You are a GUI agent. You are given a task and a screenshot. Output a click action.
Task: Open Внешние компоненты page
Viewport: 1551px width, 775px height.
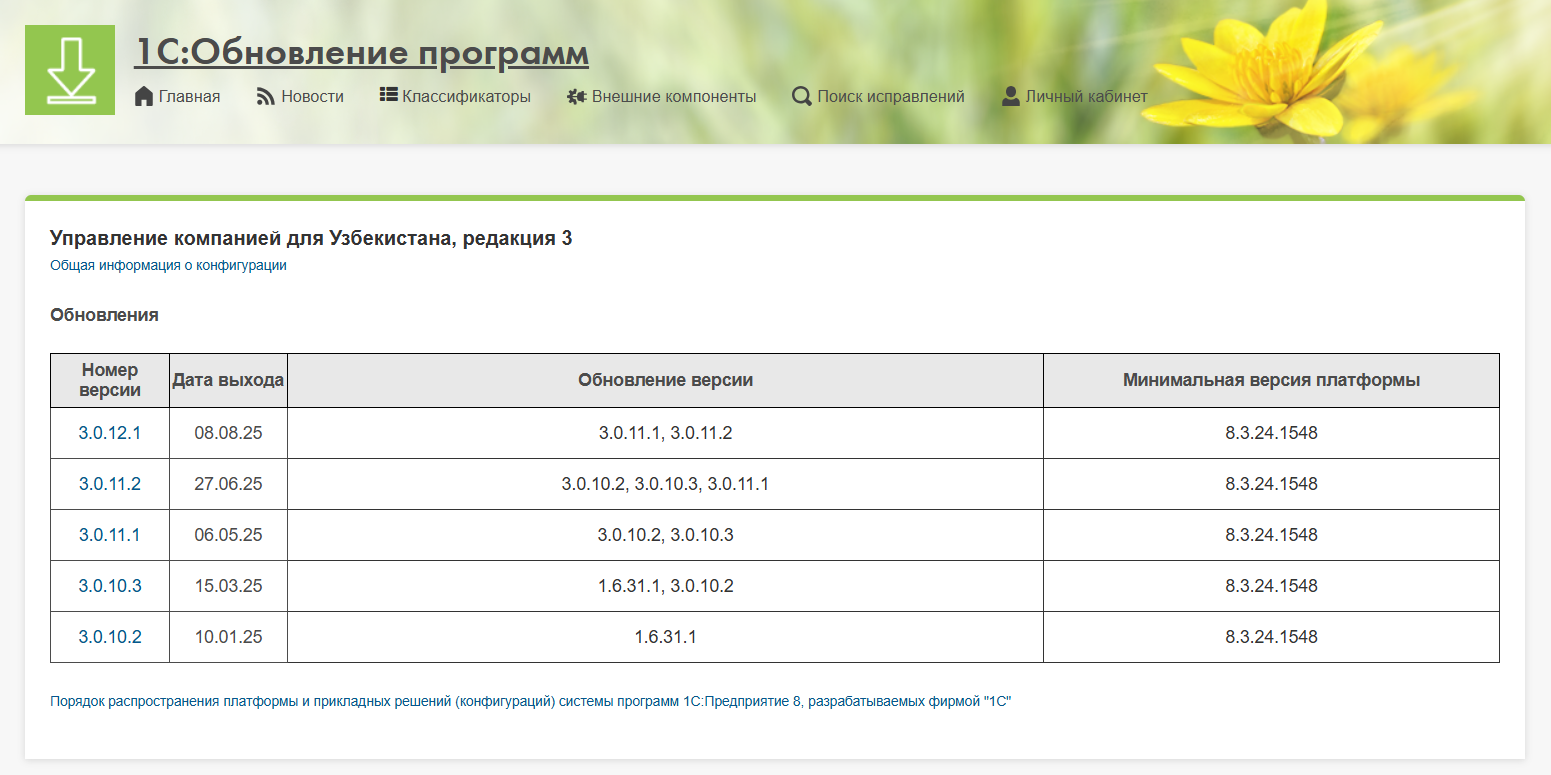[673, 97]
